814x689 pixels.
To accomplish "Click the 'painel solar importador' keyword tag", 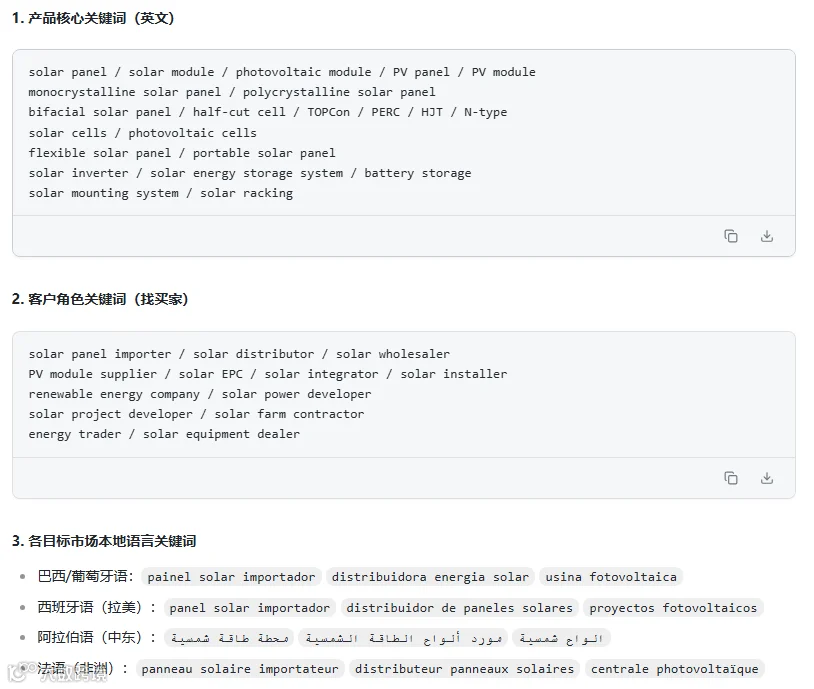I will point(231,577).
